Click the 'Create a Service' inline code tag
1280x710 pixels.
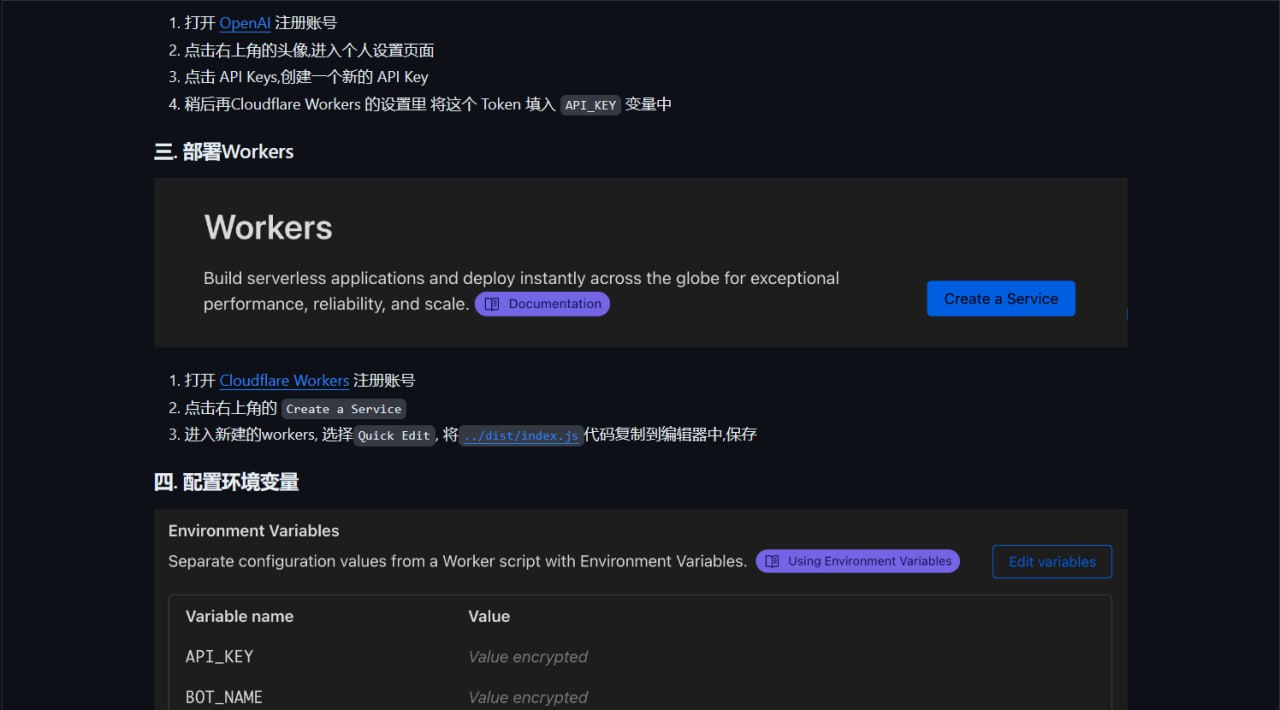344,409
